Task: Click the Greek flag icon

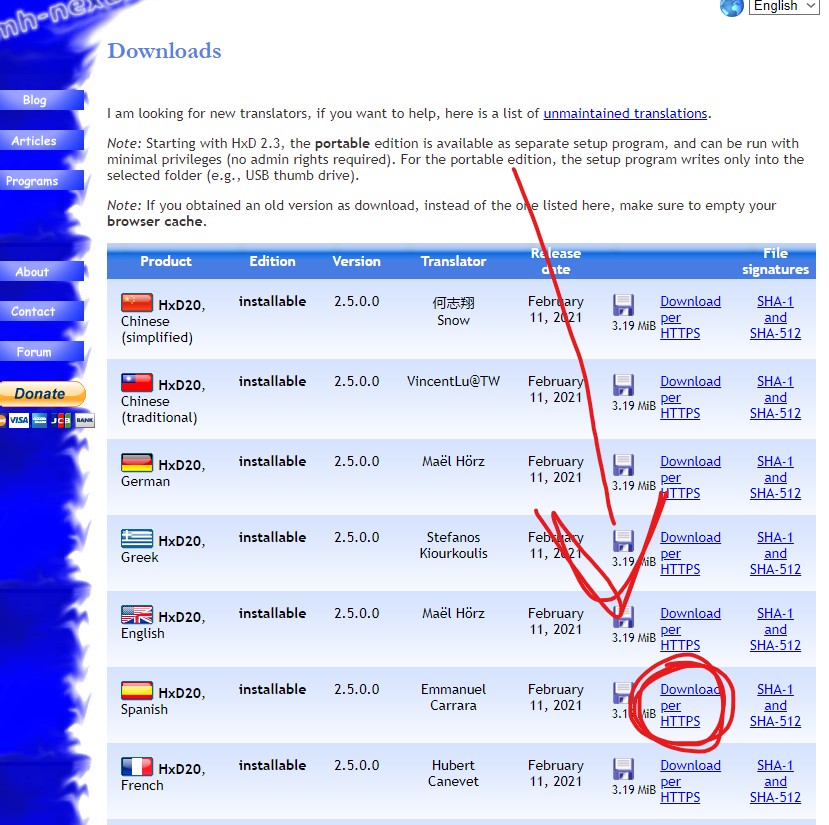Action: point(137,539)
